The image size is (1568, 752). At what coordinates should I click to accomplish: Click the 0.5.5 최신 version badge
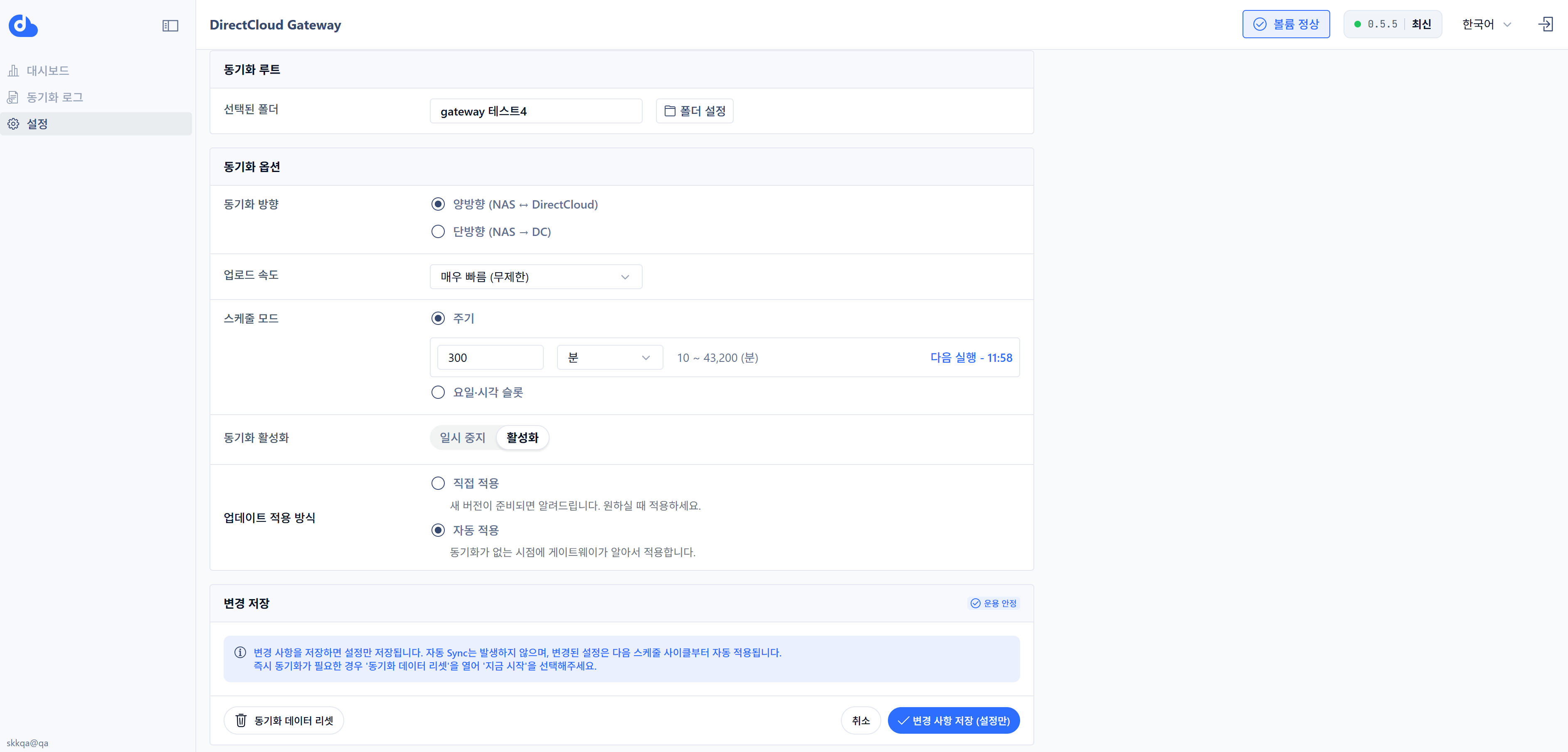[1393, 25]
